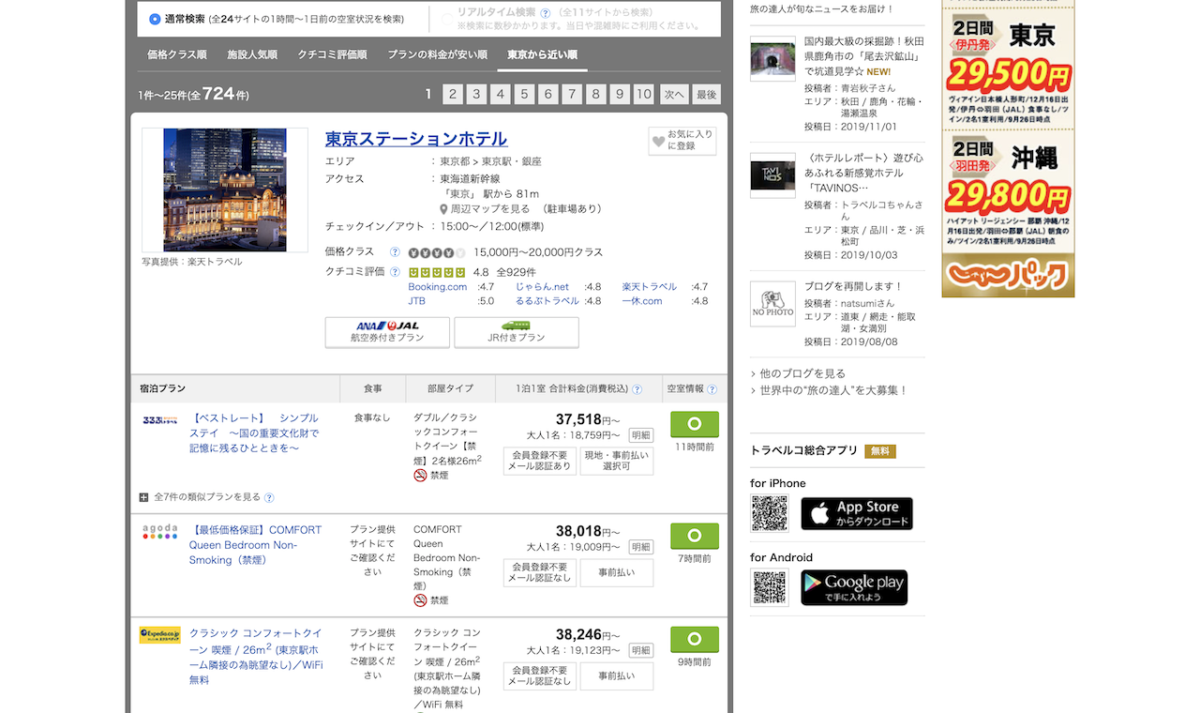Add hotel to favorites お気に入りに登録
The image size is (1200, 713).
[682, 141]
